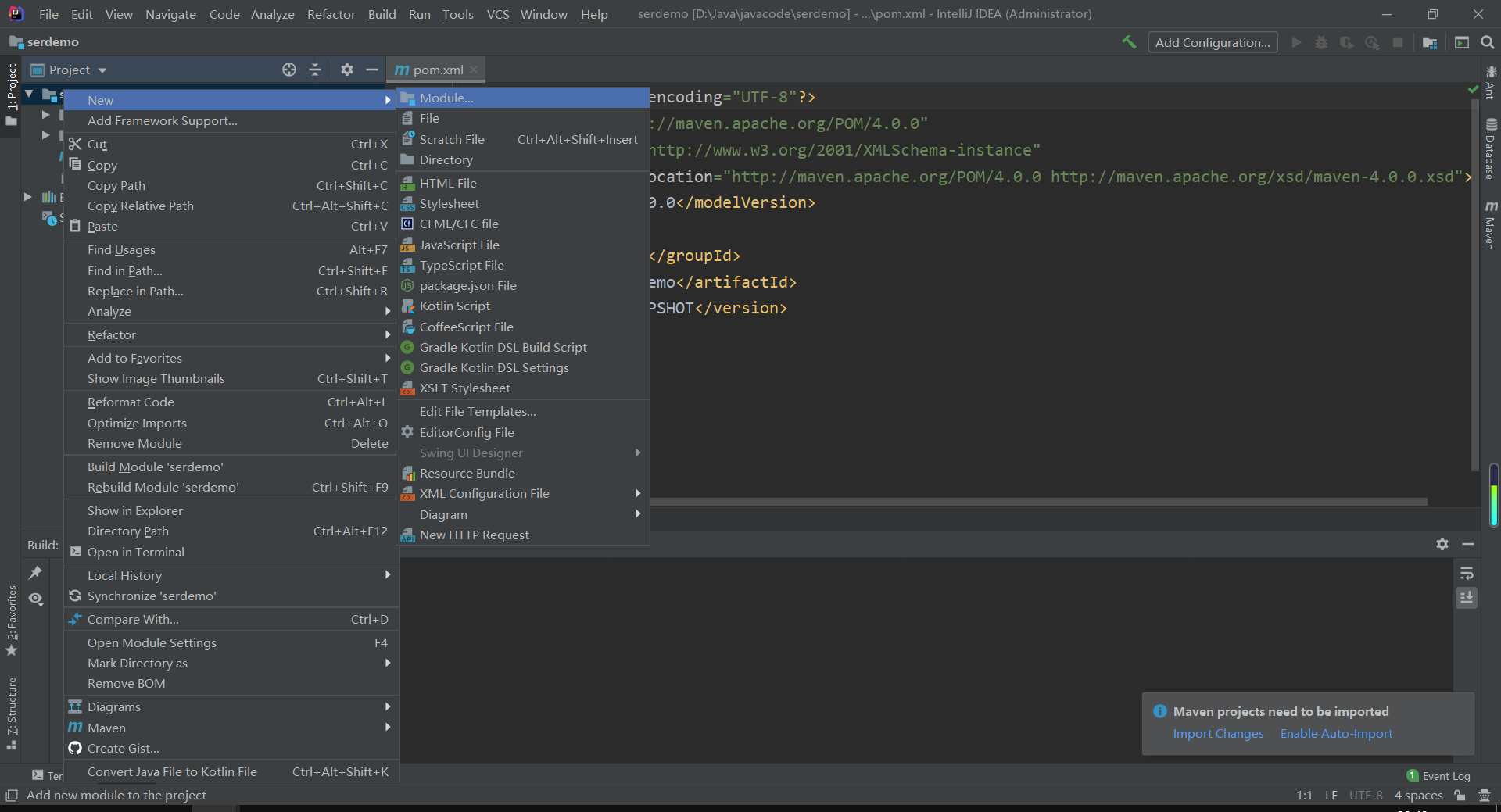The height and width of the screenshot is (812, 1501).
Task: Choose Open in Terminal from context menu
Action: pyautogui.click(x=136, y=552)
